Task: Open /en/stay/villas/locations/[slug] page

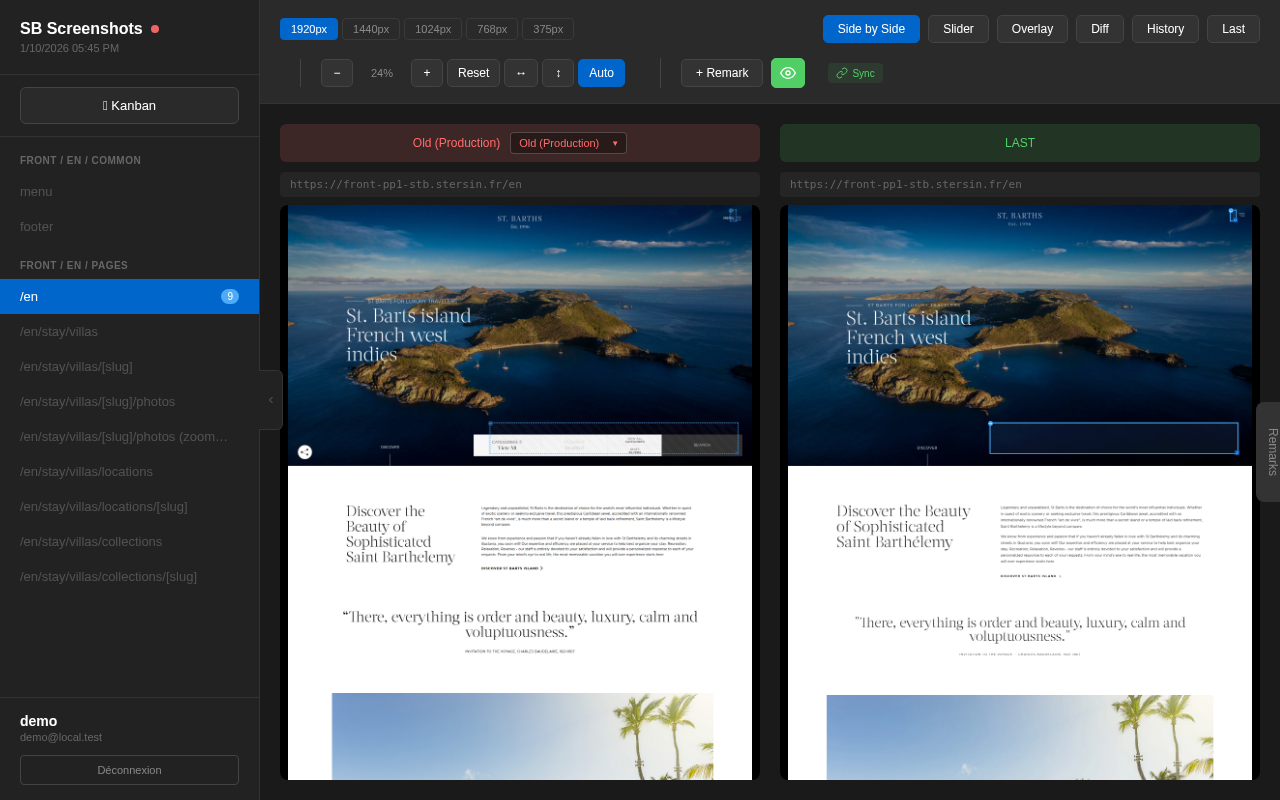Action: tap(129, 507)
